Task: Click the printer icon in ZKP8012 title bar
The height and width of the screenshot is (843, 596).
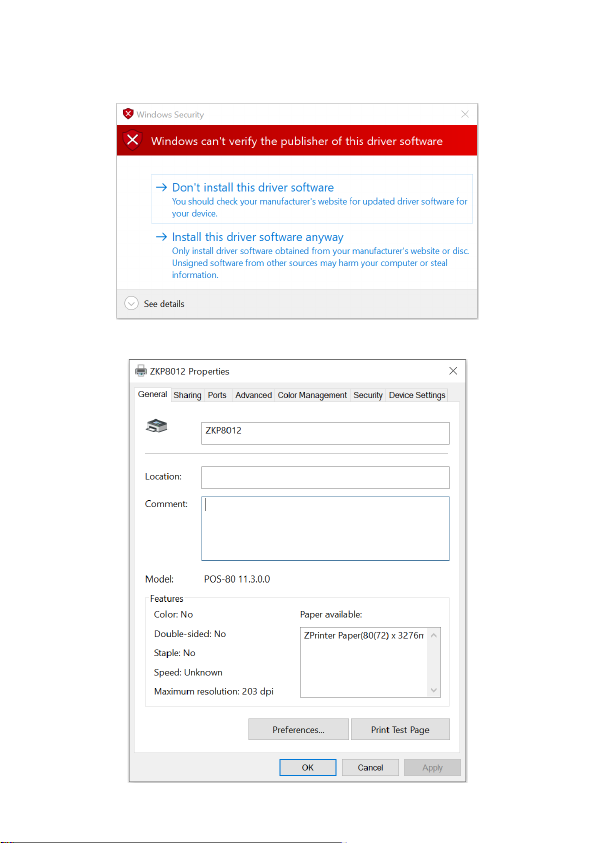Action: pyautogui.click(x=141, y=370)
